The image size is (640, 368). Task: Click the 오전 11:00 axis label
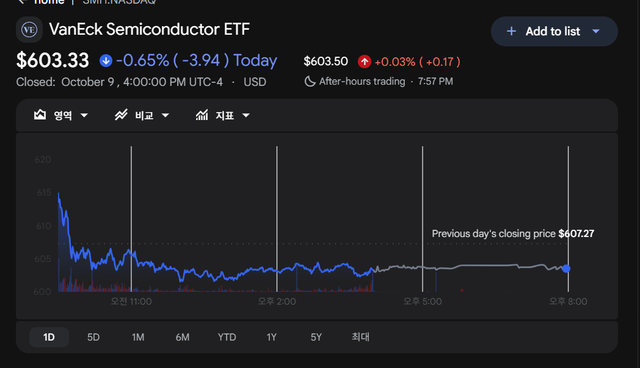(x=131, y=301)
